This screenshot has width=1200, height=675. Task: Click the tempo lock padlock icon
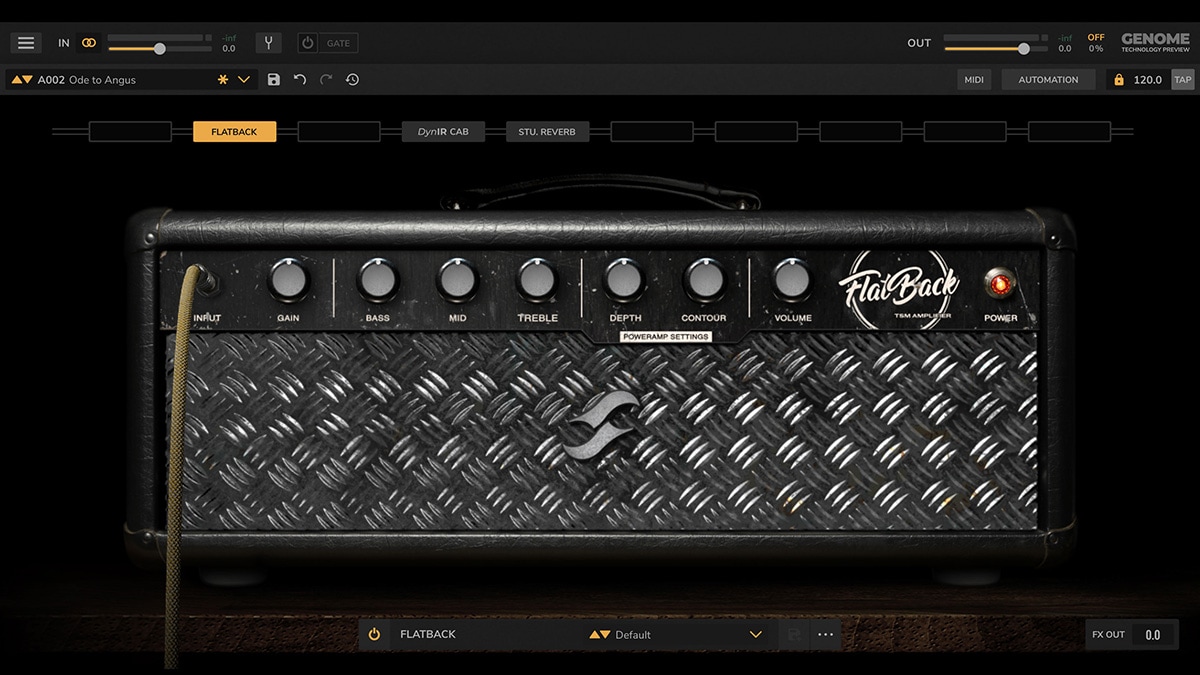click(1118, 80)
